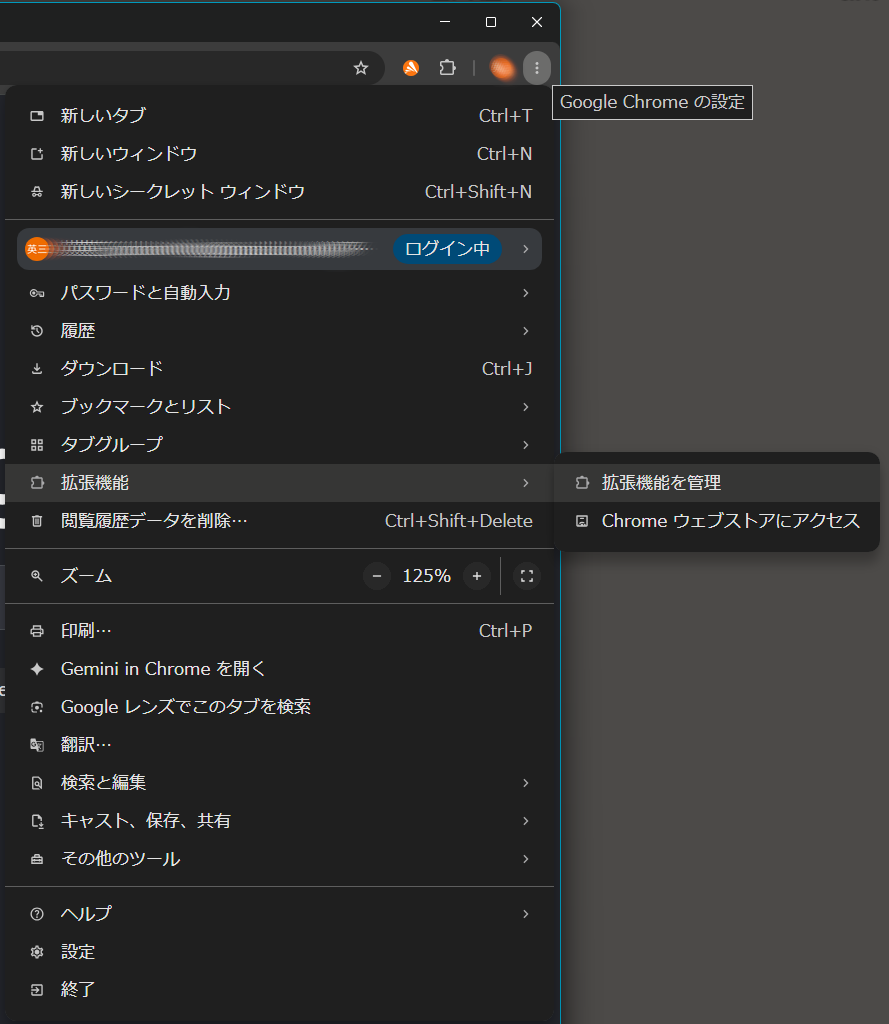Image resolution: width=889 pixels, height=1024 pixels.
Task: Click the magnifier icon beside ズーム
Action: 37,576
